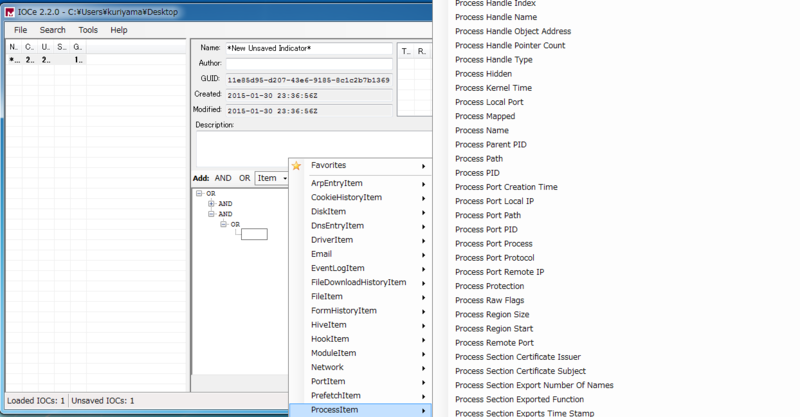Open the File menu
This screenshot has height=417, width=800.
point(20,30)
